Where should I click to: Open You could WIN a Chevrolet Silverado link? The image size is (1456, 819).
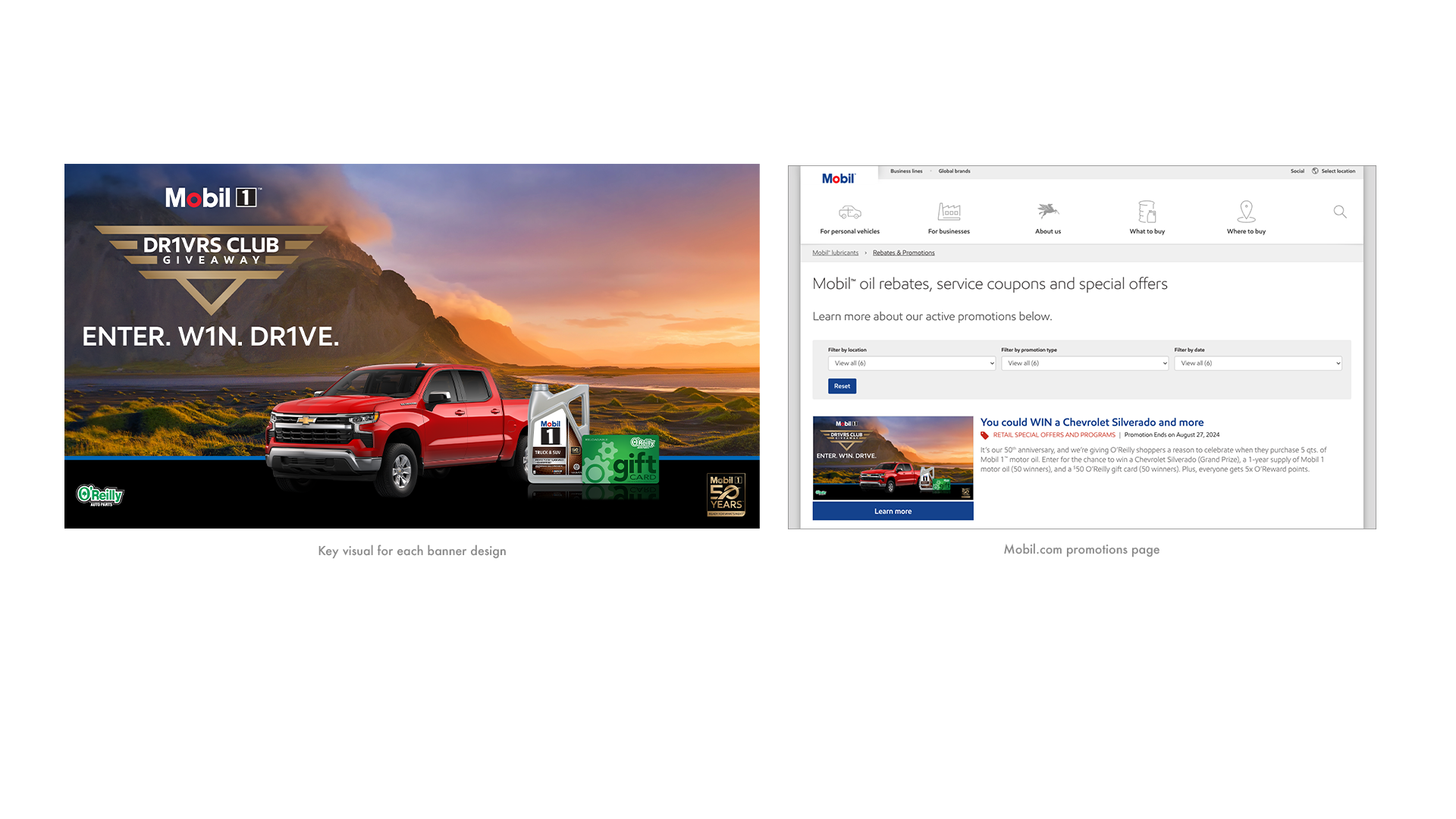point(1091,422)
